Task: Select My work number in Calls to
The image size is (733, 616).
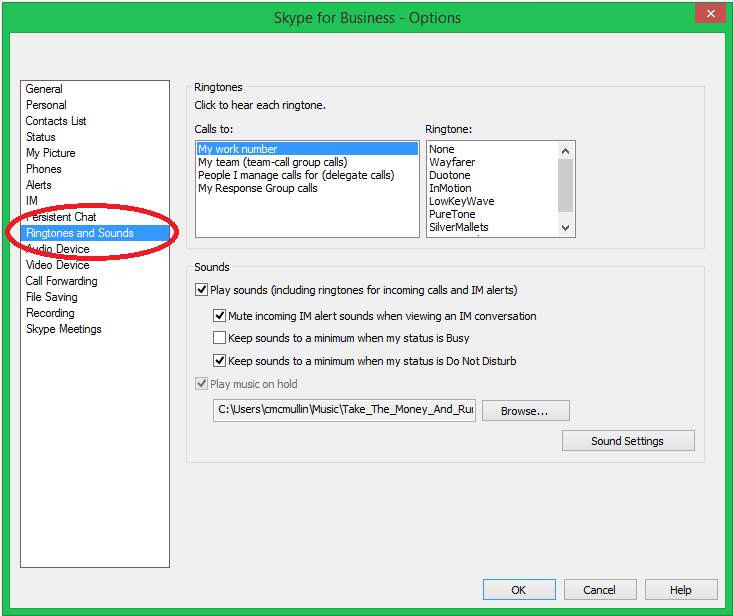Action: pyautogui.click(x=307, y=149)
